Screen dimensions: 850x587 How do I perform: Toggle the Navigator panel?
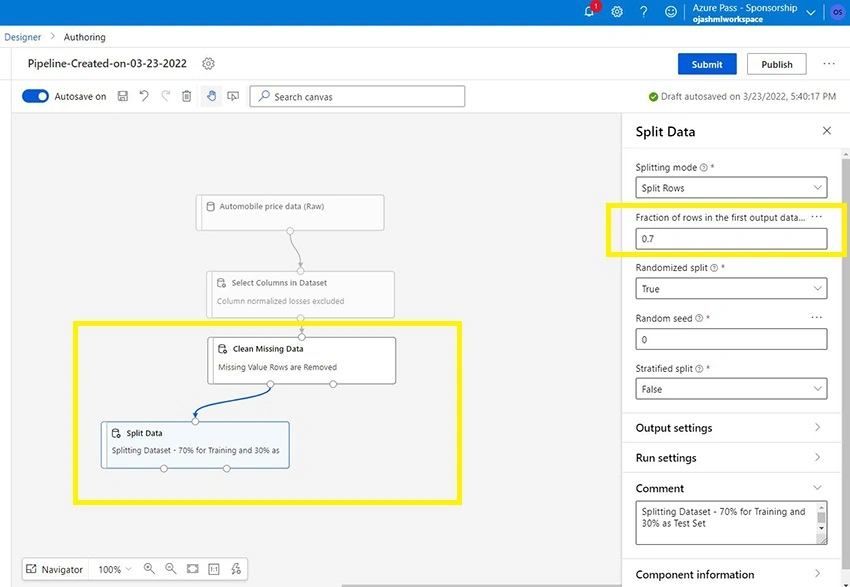[54, 569]
